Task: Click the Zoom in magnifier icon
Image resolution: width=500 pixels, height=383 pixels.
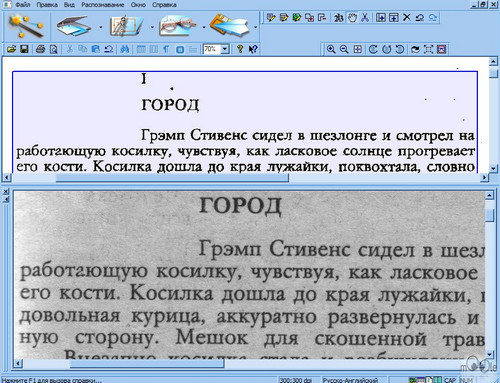Action: click(x=331, y=49)
